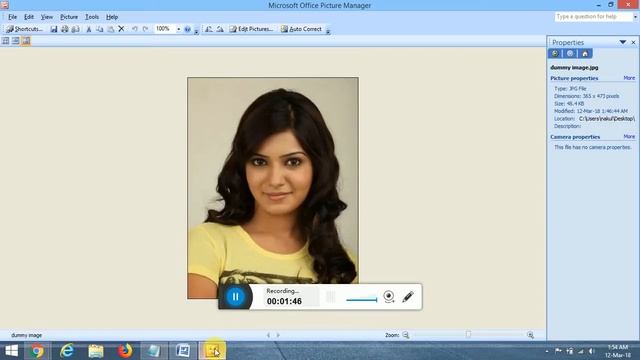Click the Save icon in toolbar
This screenshot has width=640, height=360.
click(54, 29)
